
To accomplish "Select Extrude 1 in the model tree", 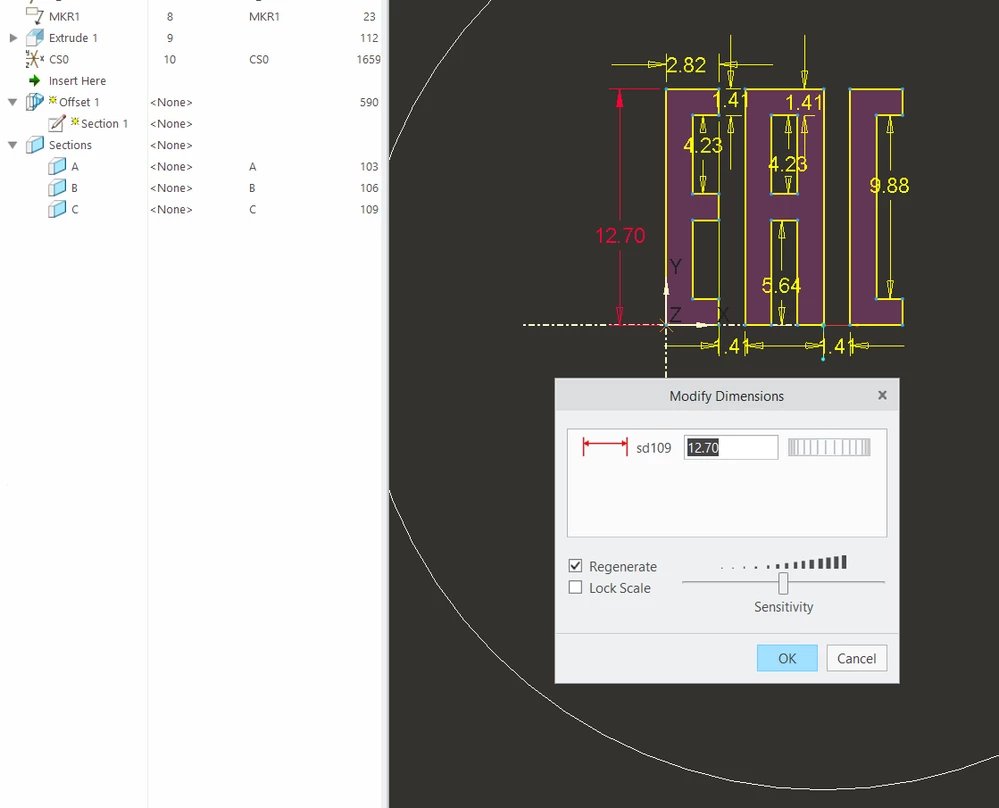I will coord(73,38).
